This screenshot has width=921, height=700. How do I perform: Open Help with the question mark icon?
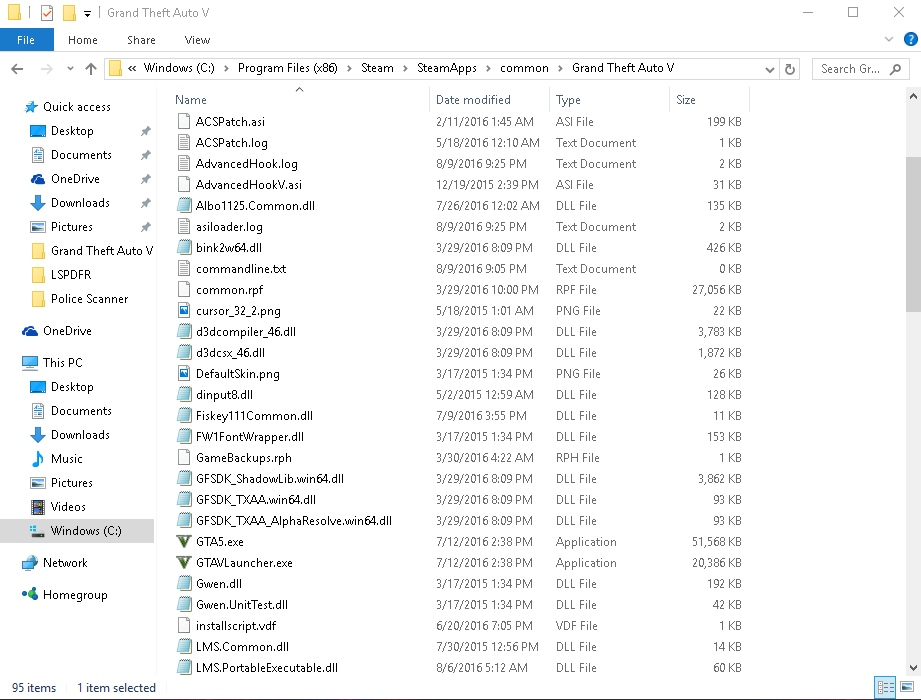(910, 39)
